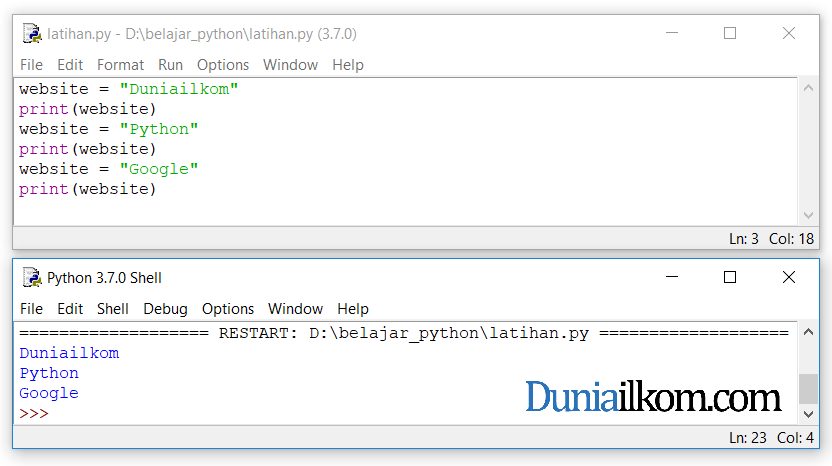This screenshot has width=832, height=466.
Task: Click editor scrollbar down arrow
Action: tap(808, 215)
